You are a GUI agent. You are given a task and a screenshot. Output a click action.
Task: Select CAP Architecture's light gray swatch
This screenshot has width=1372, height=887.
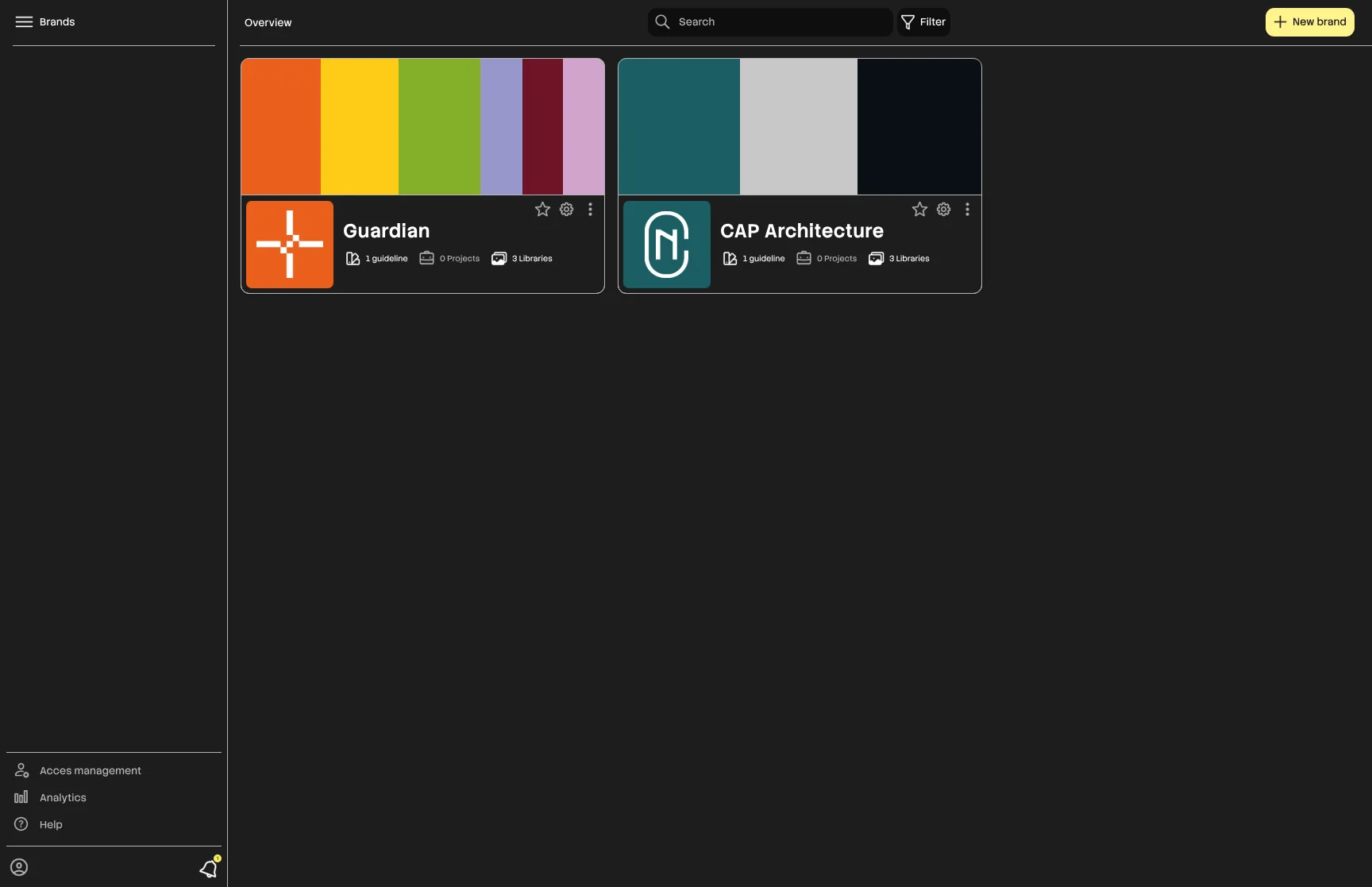click(799, 126)
